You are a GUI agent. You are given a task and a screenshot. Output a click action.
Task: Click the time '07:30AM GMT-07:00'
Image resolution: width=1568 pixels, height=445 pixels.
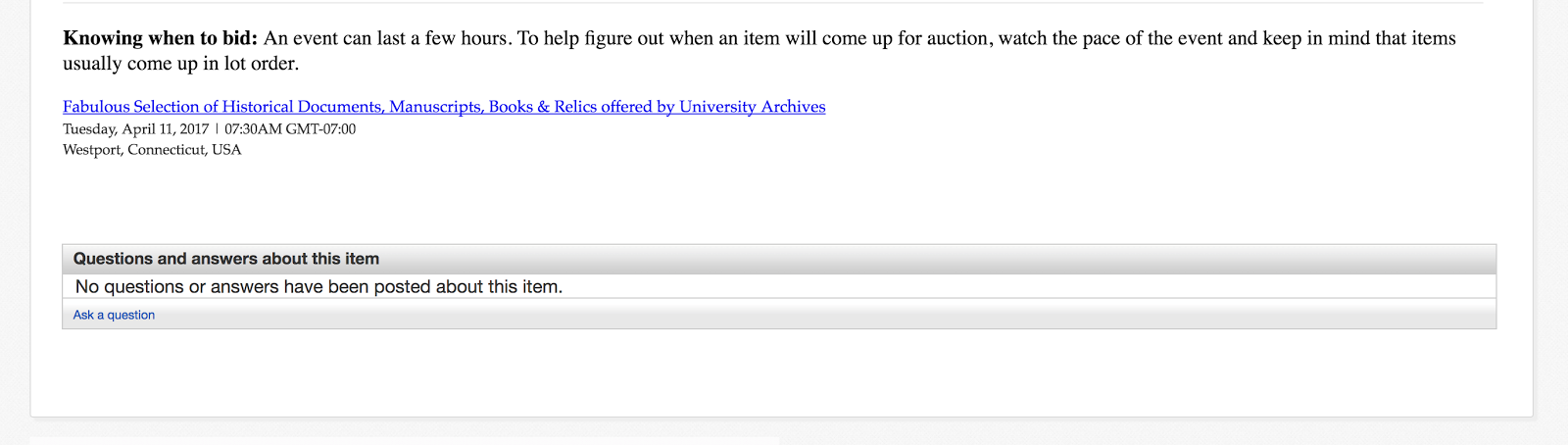tap(290, 129)
